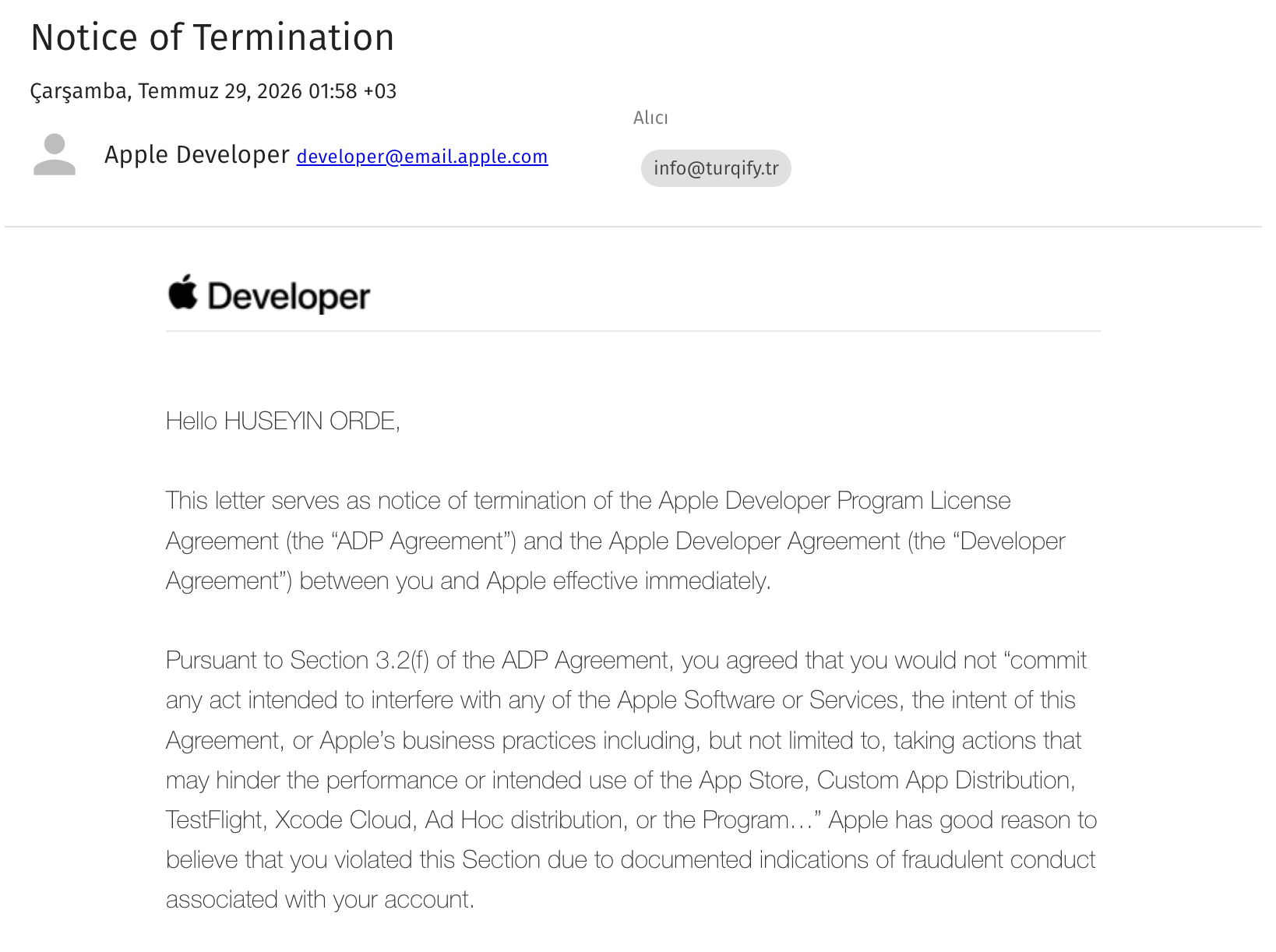The height and width of the screenshot is (952, 1276).
Task: Select the info@turqify.tr recipient chip
Action: (x=716, y=168)
